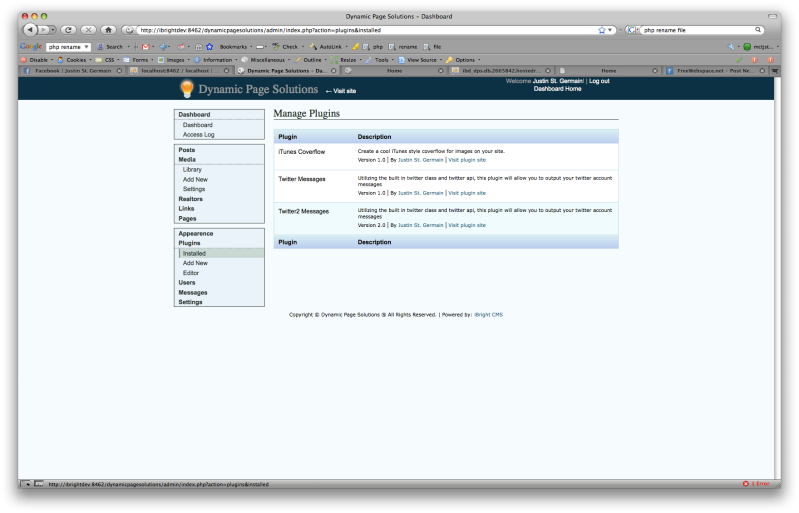Click the Gmail envelope icon in Google toolbar
This screenshot has height=513, width=799.
click(146, 47)
